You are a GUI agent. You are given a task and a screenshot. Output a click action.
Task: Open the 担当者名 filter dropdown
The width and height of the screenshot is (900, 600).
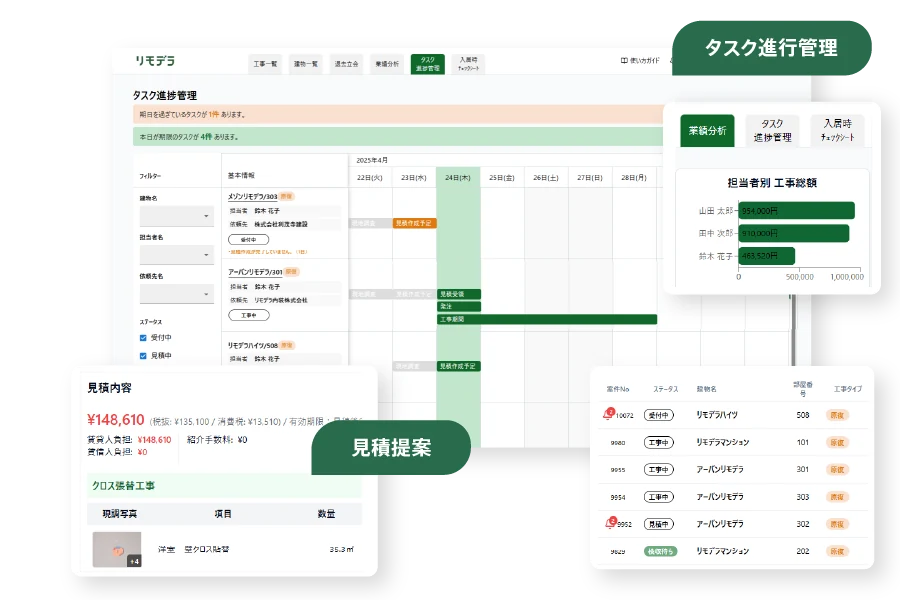177,254
